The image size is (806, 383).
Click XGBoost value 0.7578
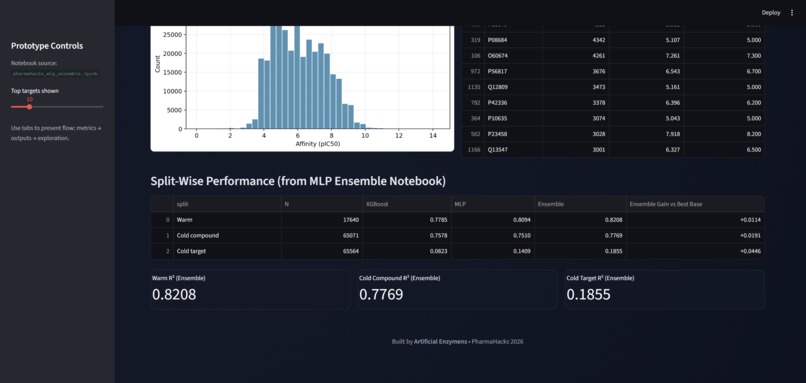[x=407, y=235]
